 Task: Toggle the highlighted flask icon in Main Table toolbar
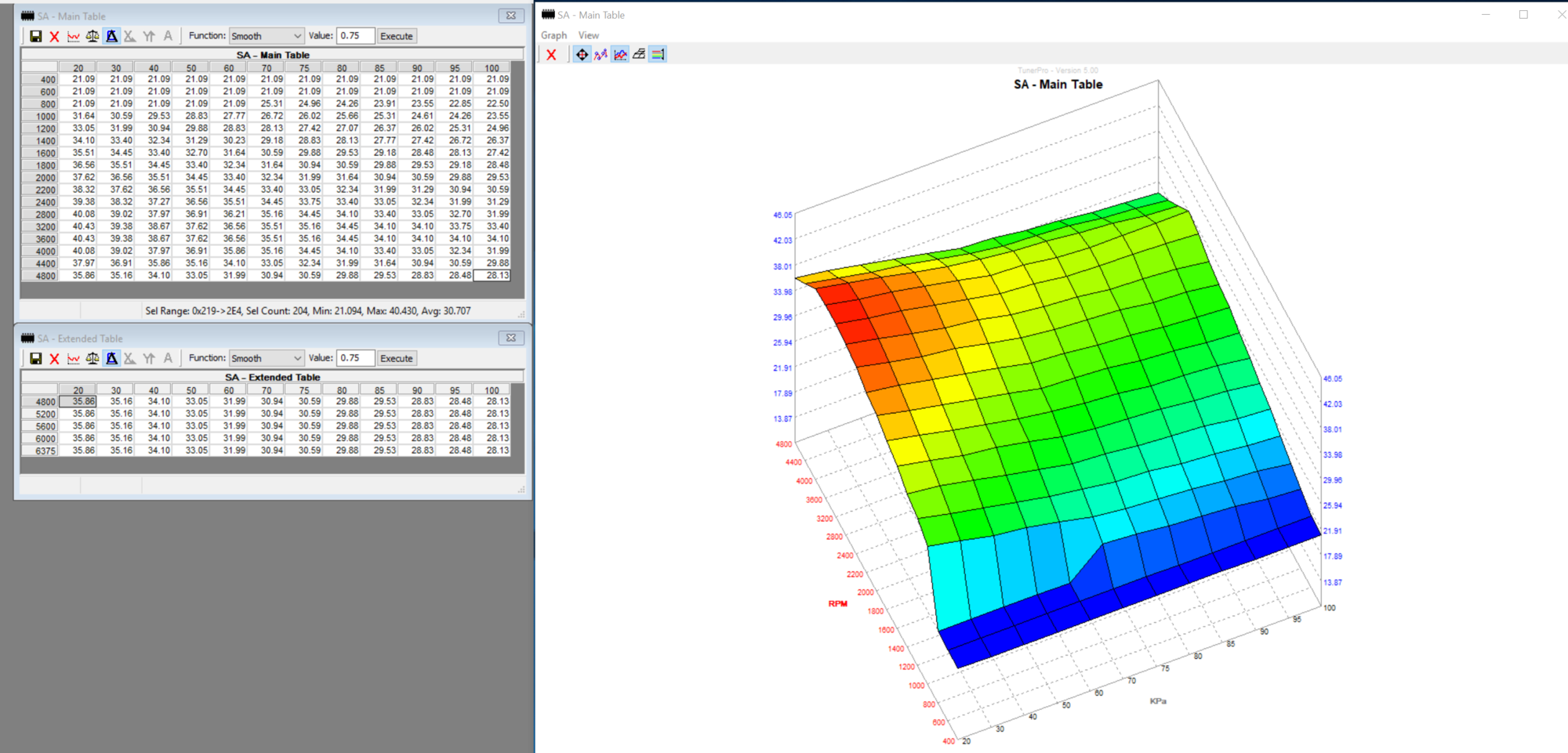(111, 36)
